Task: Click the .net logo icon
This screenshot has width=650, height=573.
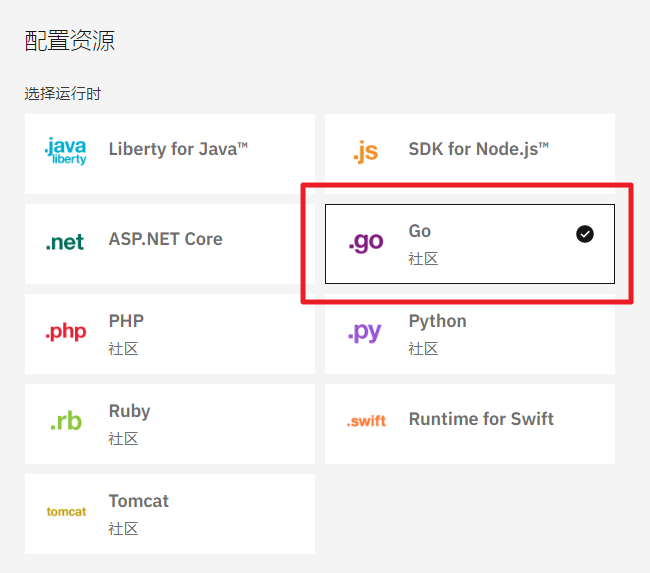Action: click(65, 241)
